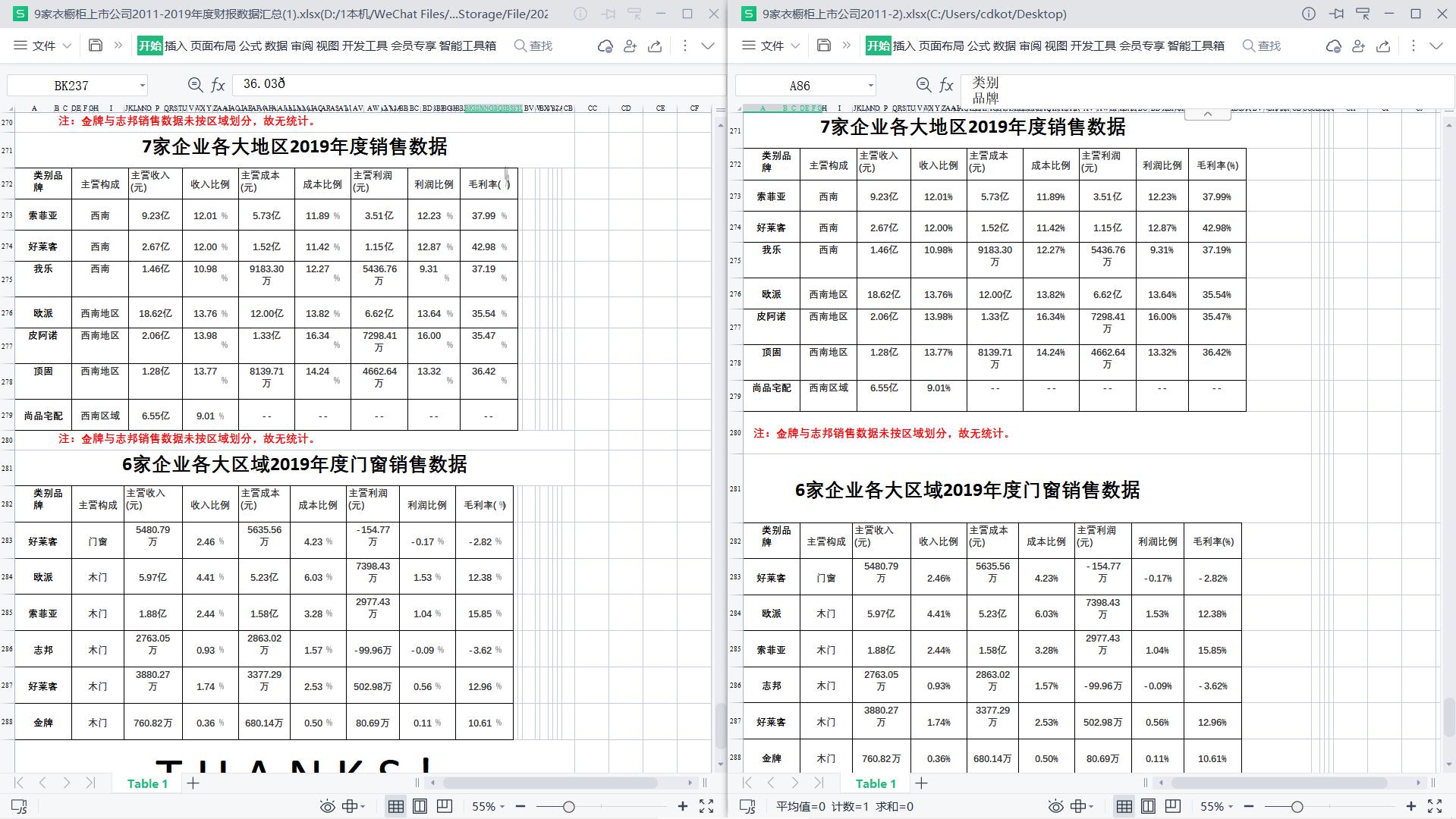Click the add collaborator icon in left window

coord(630,46)
